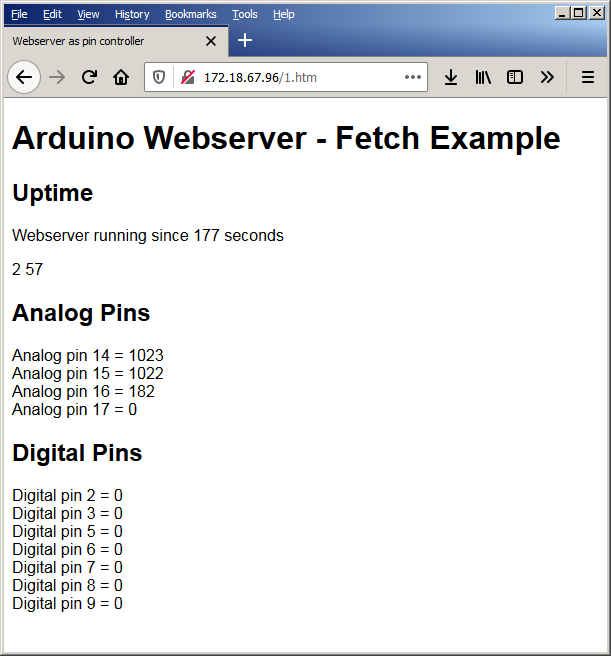Go to the Home page
Screen dimensions: 611x656
[121, 77]
